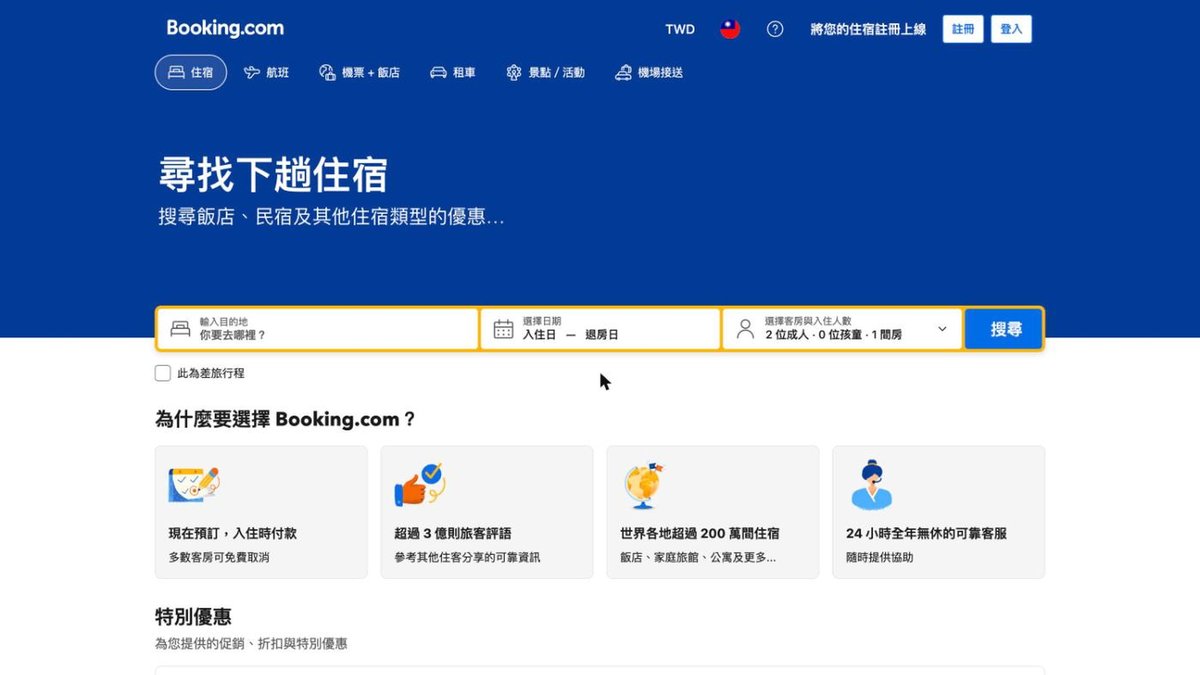Click the 註冊 button
1200x675 pixels.
tap(963, 29)
